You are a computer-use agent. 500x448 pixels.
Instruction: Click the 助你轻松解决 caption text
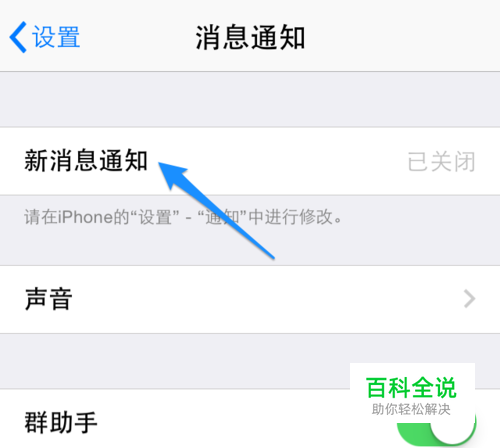click(411, 409)
